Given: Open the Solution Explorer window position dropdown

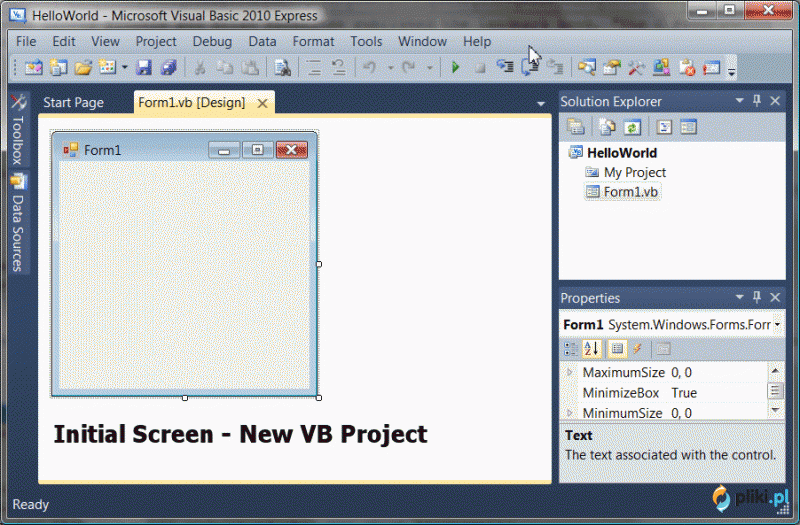Looking at the screenshot, I should point(739,101).
